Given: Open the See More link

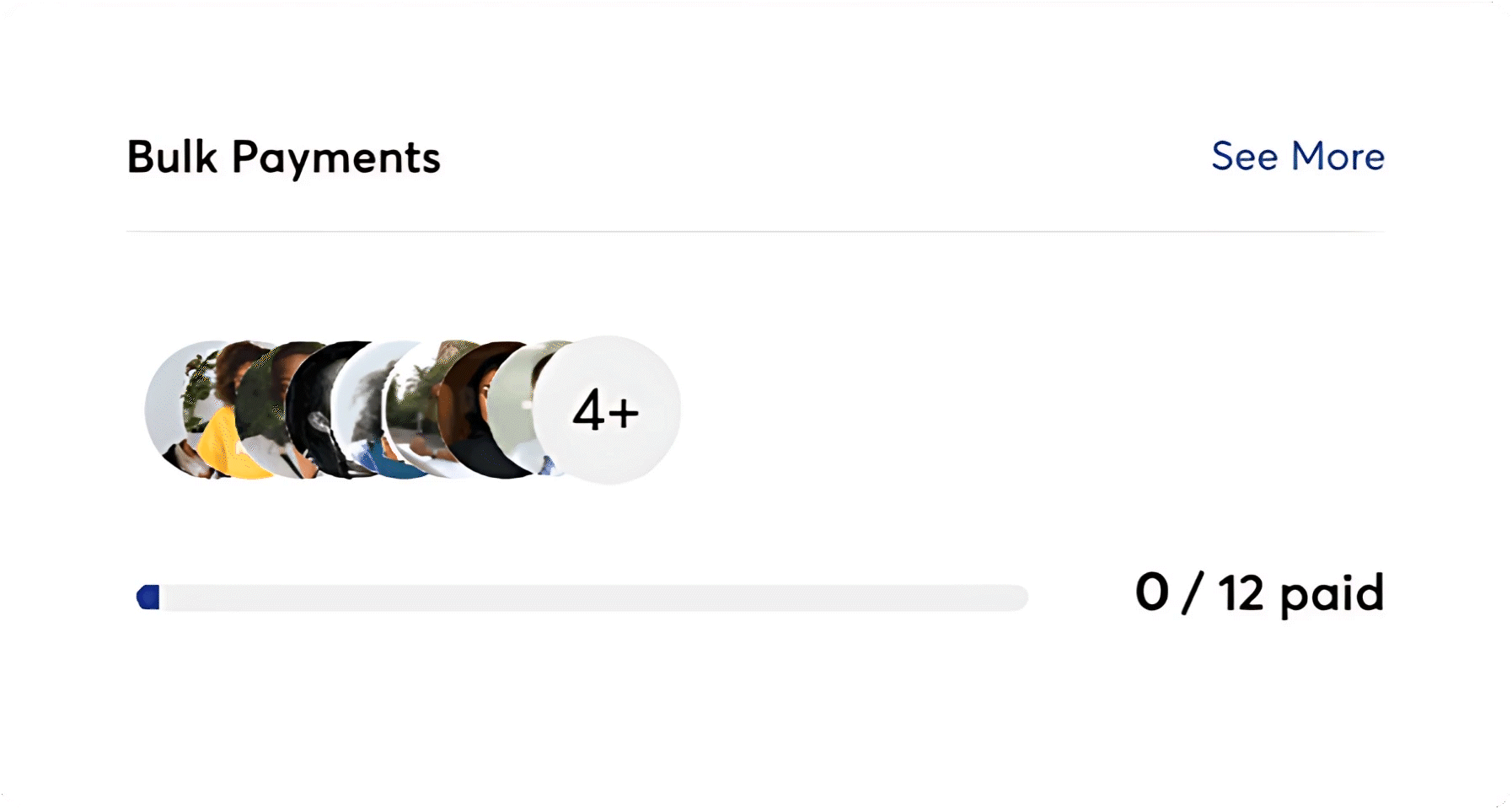Looking at the screenshot, I should (x=1297, y=157).
